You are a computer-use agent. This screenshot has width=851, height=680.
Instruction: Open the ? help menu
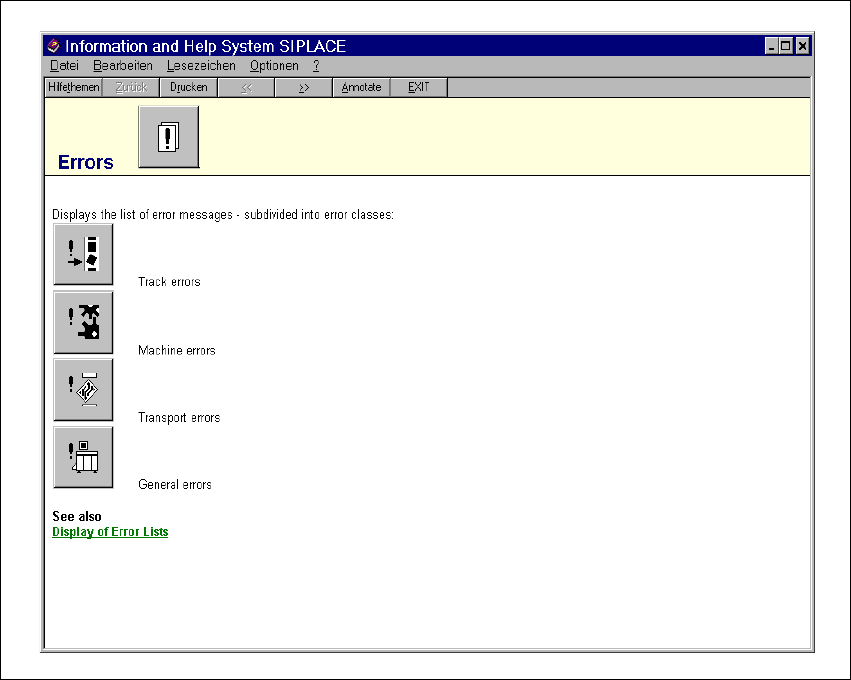pyautogui.click(x=316, y=66)
